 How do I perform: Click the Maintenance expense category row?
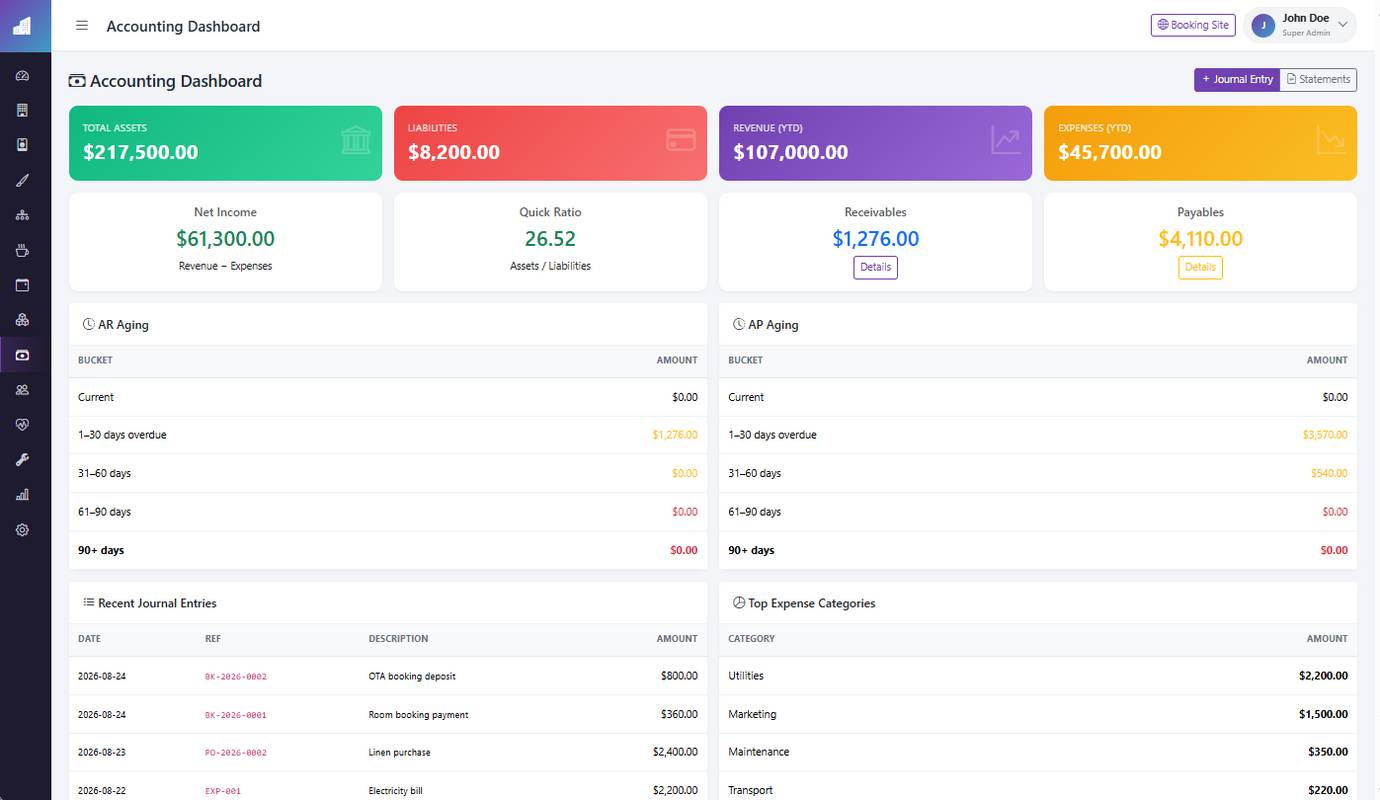point(1038,752)
